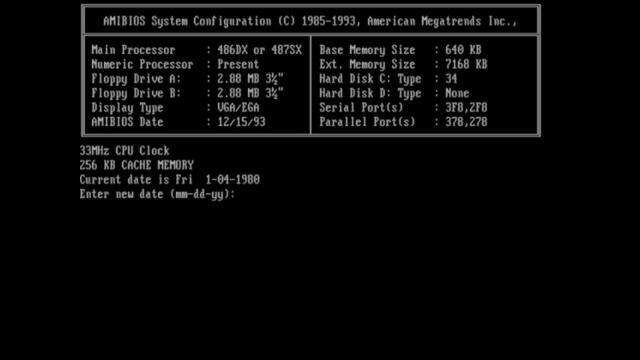Click the '34' hard disk C type value

[x=451, y=78]
